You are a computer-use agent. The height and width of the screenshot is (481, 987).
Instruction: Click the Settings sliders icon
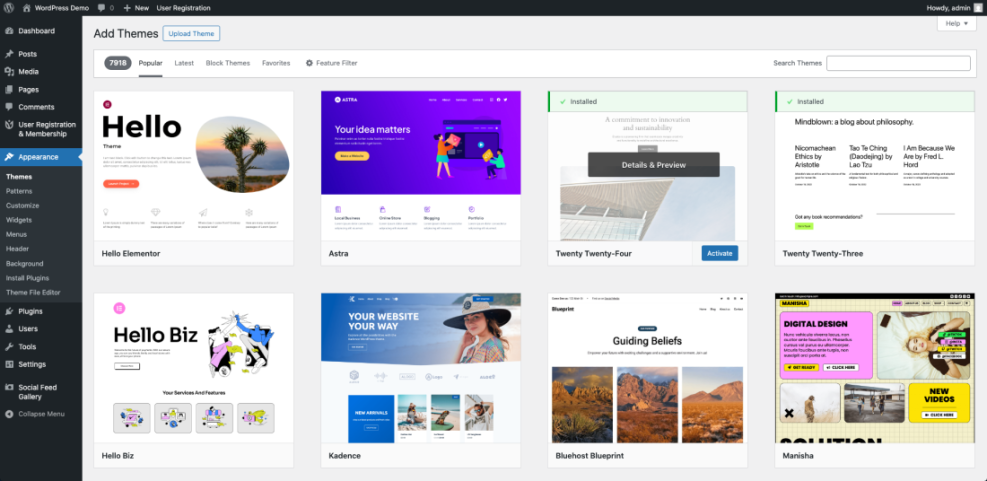(9, 364)
